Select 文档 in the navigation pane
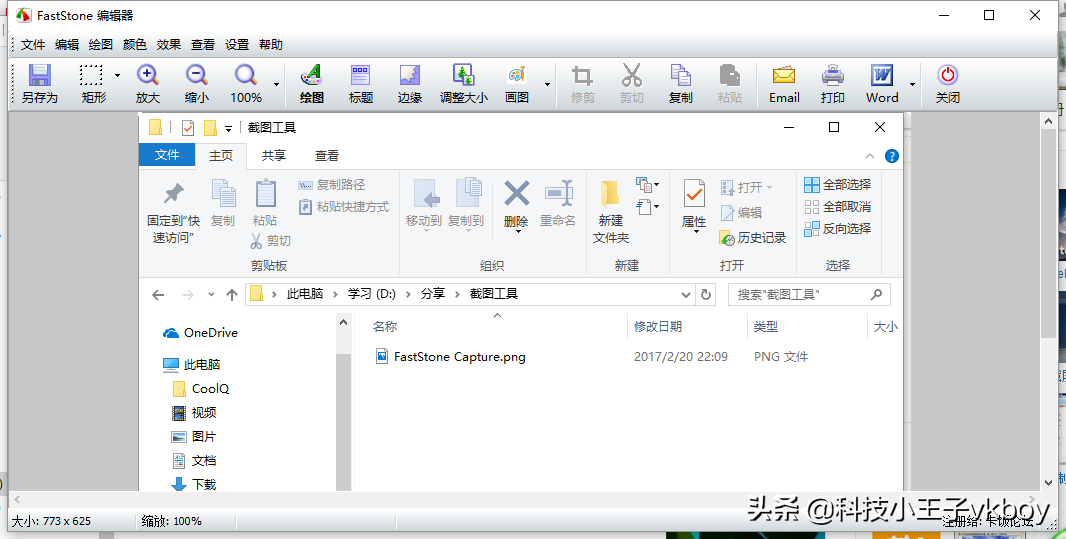The width and height of the screenshot is (1066, 539). coord(194,461)
